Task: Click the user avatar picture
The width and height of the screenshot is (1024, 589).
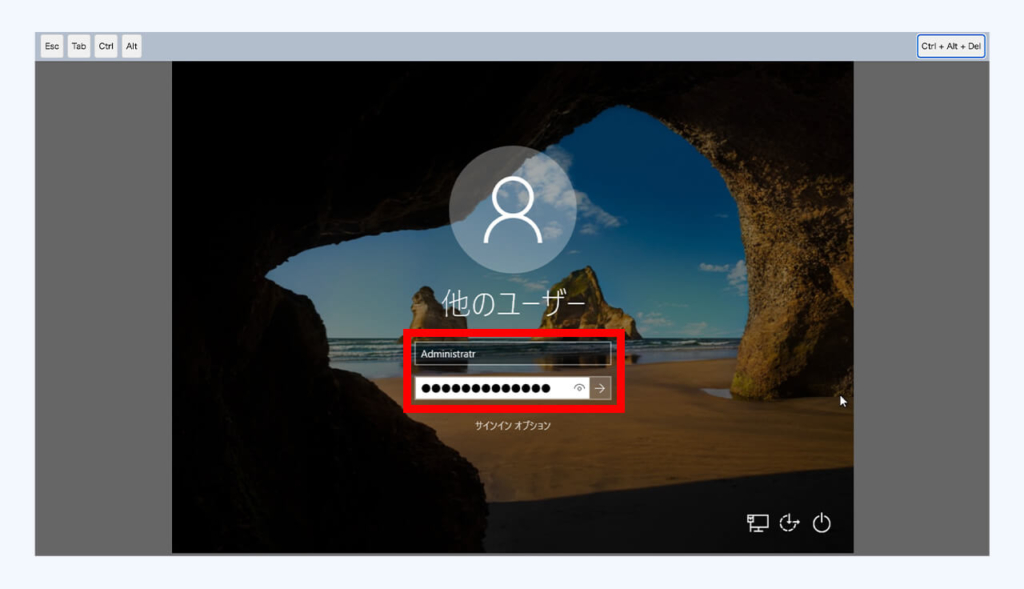Action: pyautogui.click(x=513, y=210)
